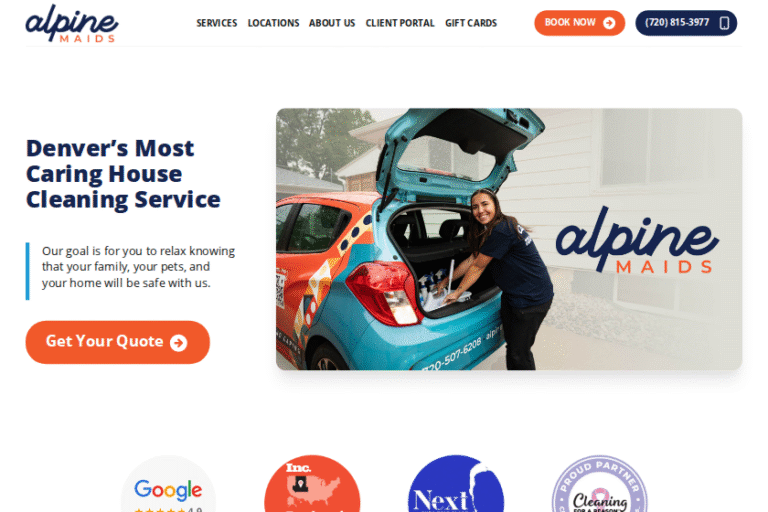Open the Cleaning for a Reason partner badge

600,484
